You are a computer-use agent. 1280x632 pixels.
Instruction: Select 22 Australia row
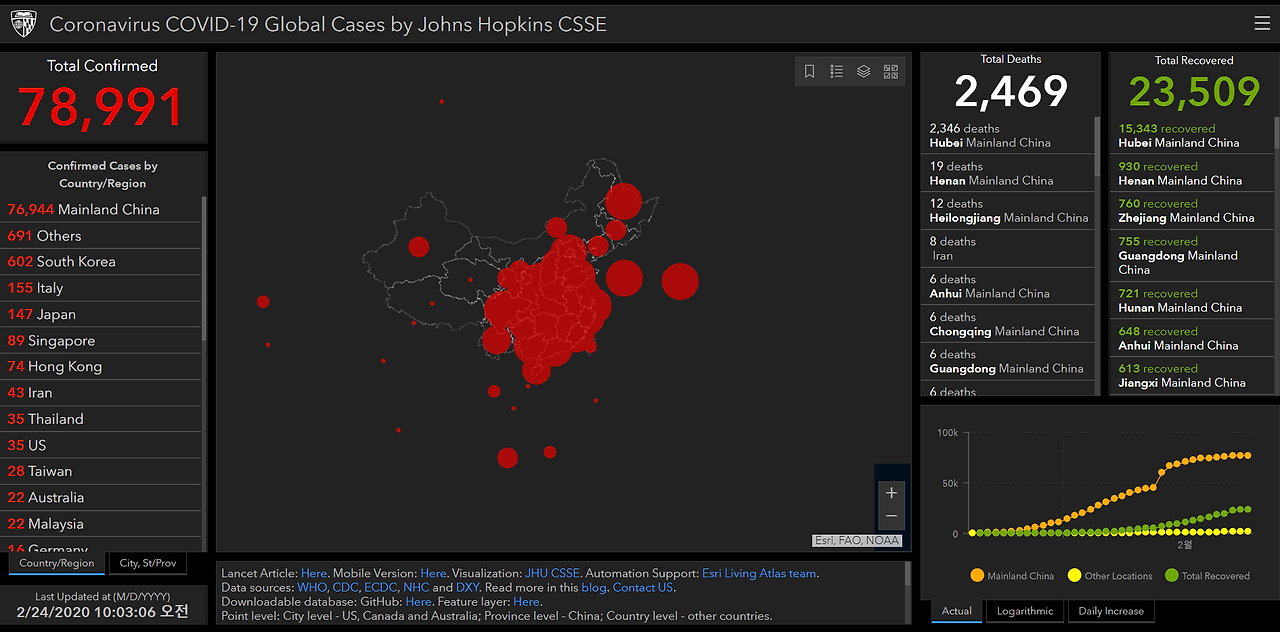tap(101, 497)
